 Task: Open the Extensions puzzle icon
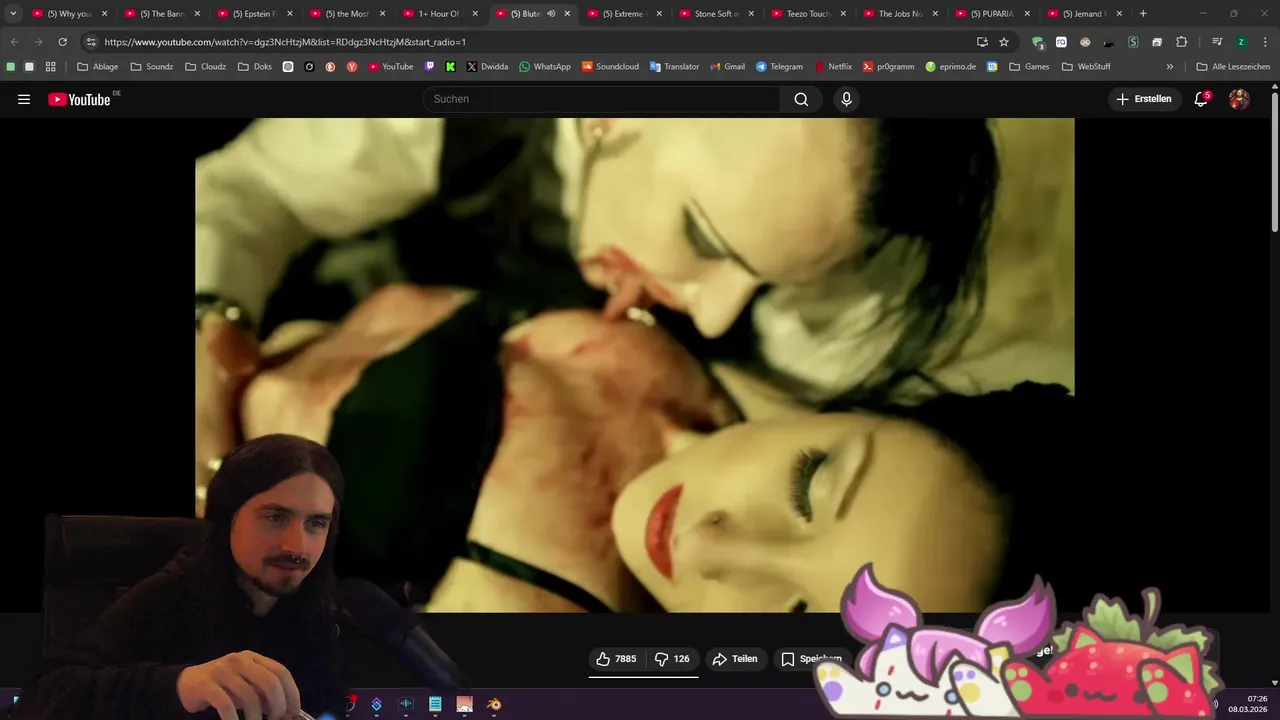tap(1182, 42)
